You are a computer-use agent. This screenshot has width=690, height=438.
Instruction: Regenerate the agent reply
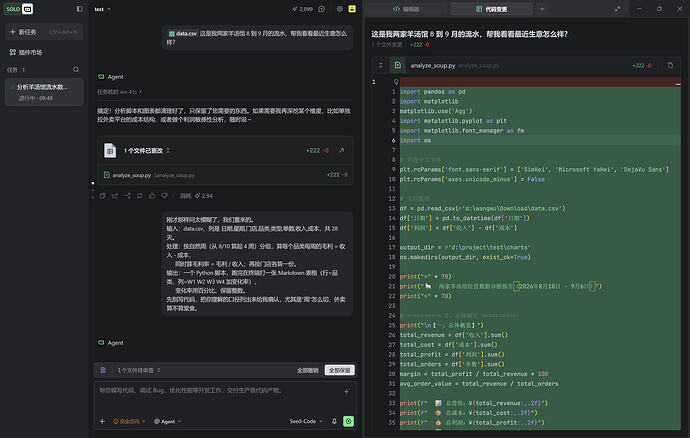(x=139, y=196)
